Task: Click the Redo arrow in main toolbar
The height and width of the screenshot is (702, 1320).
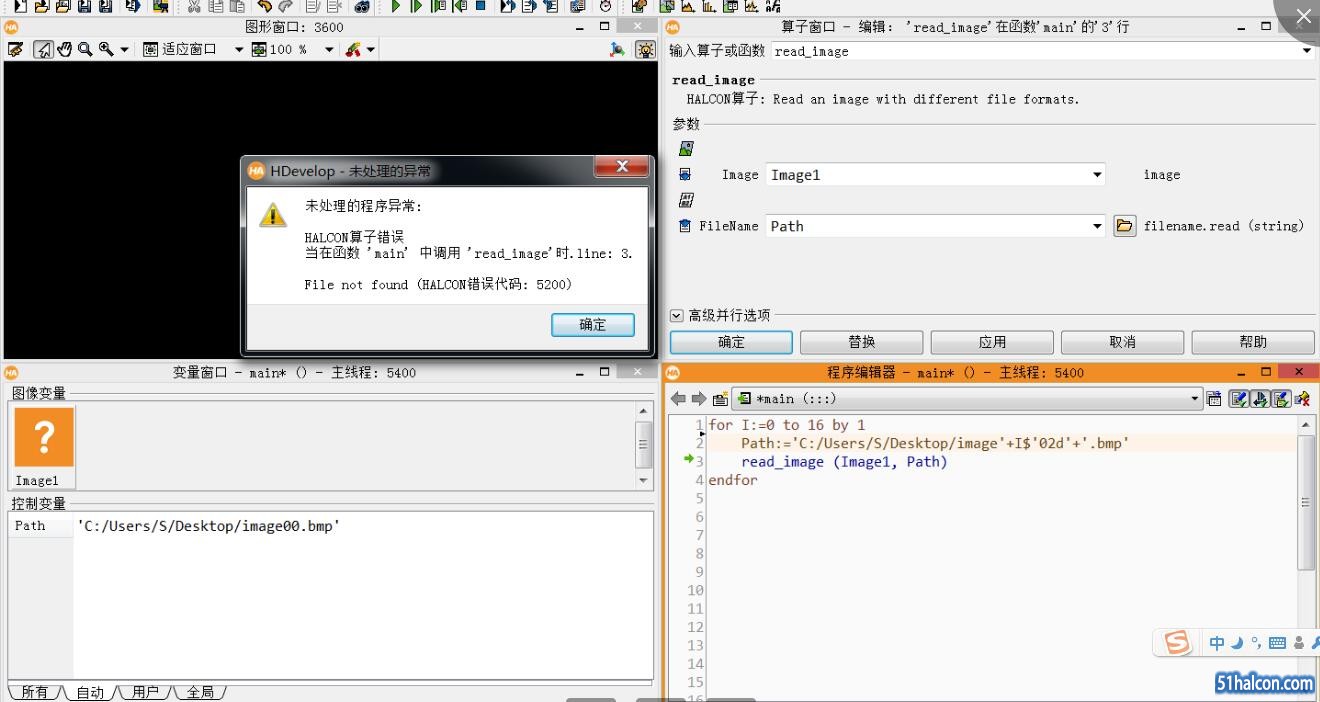Action: (285, 6)
